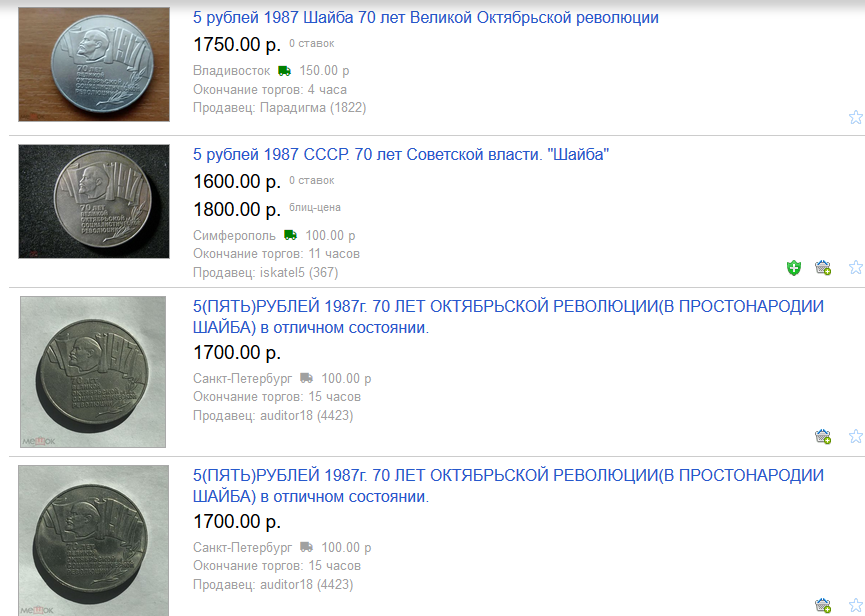Click grey truck icon in first Saint Petersburg listing
This screenshot has width=865, height=616.
[x=306, y=378]
